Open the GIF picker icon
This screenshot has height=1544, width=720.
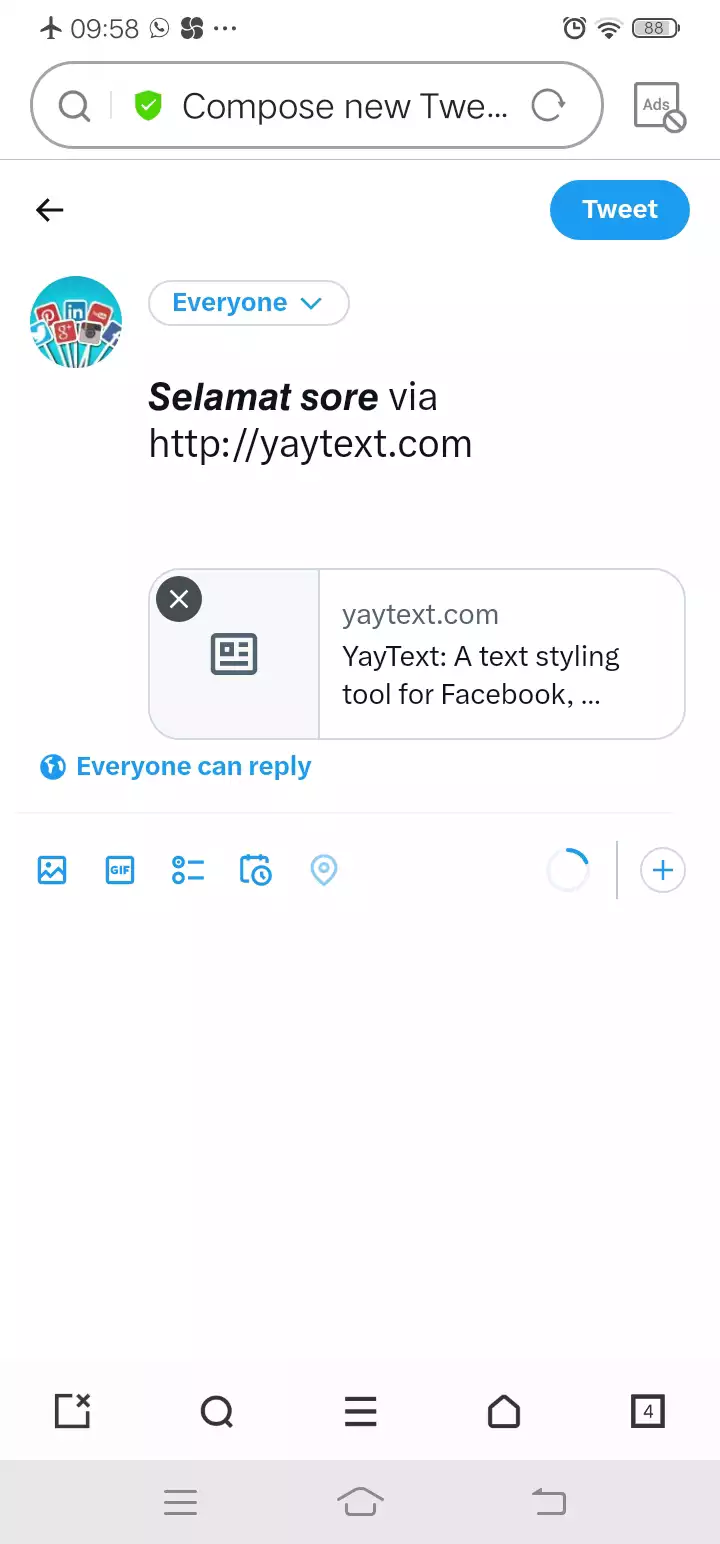click(x=120, y=870)
